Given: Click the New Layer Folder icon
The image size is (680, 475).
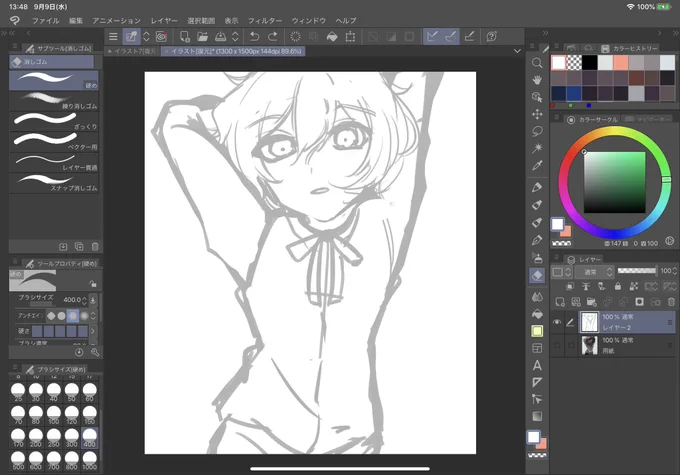Looking at the screenshot, I should (x=591, y=302).
